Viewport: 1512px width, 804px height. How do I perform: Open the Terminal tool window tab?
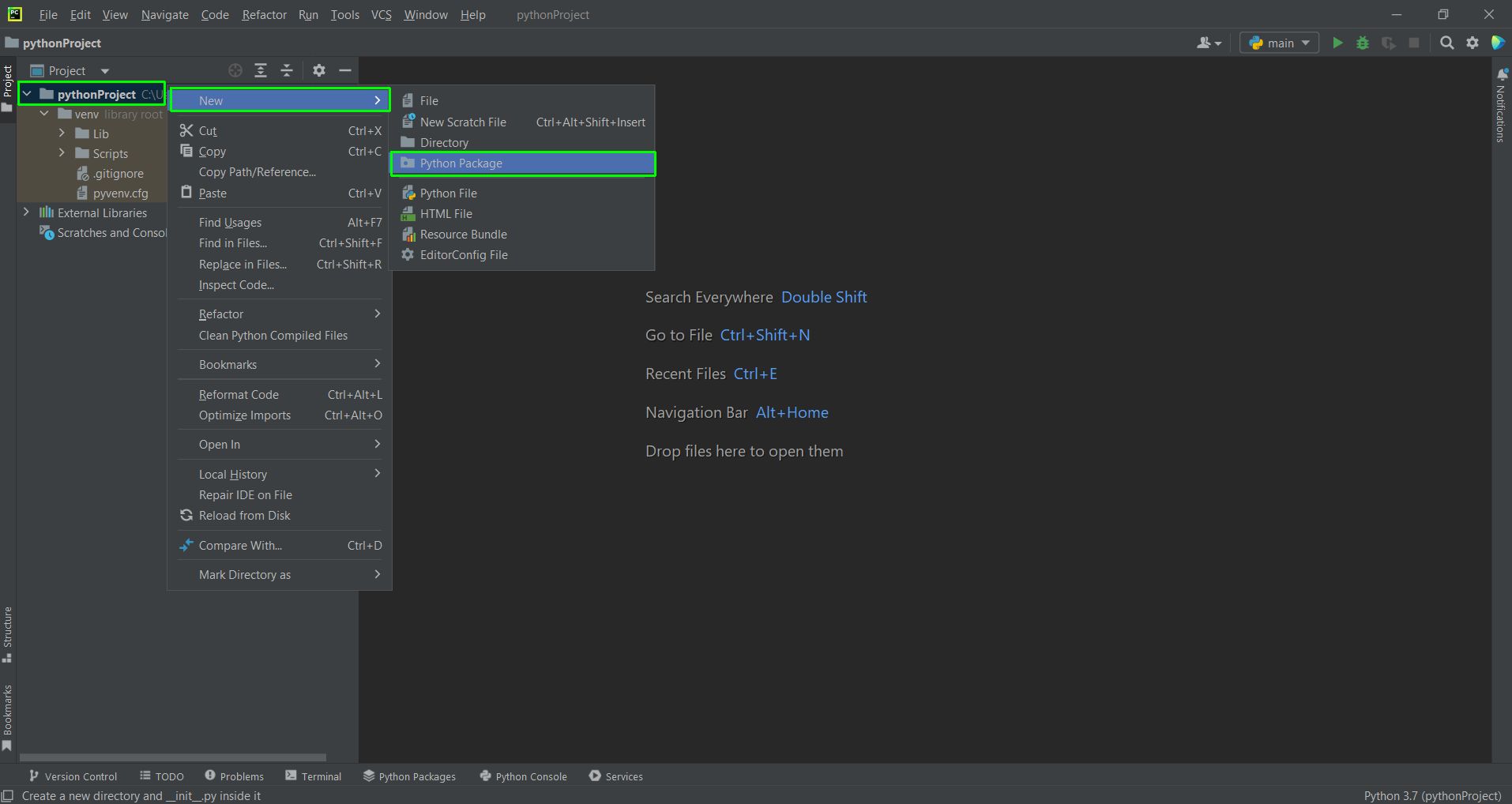tap(314, 776)
